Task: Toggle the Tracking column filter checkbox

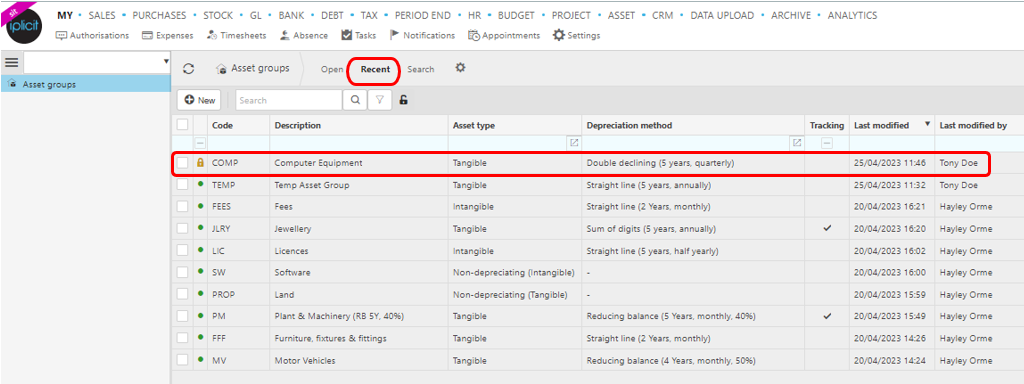Action: [827, 142]
